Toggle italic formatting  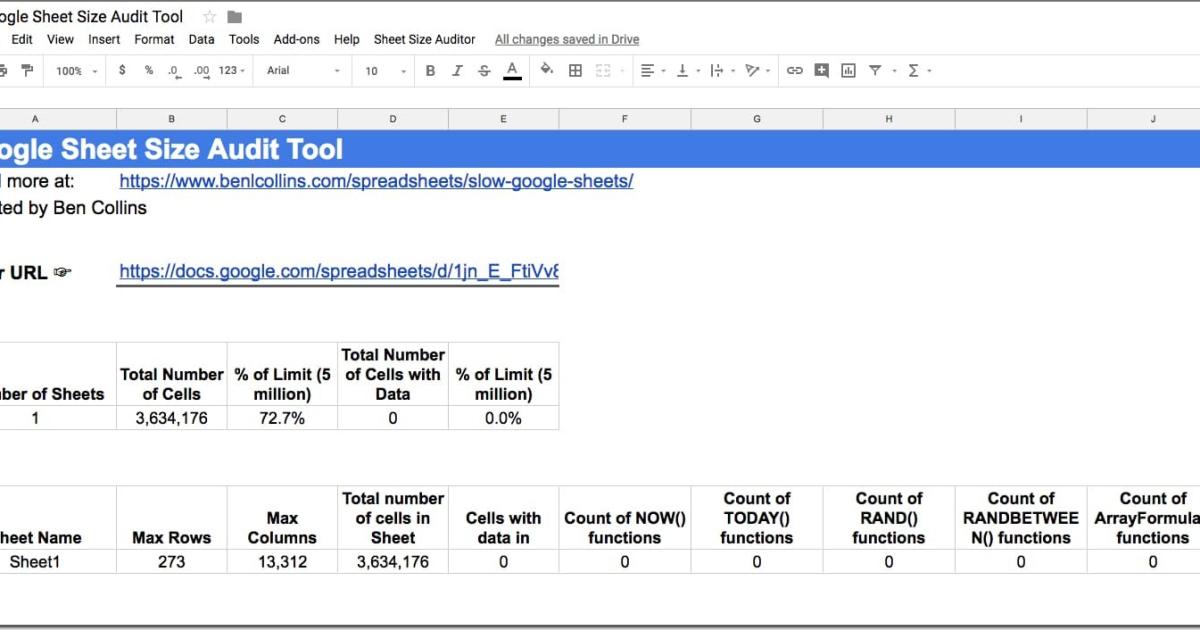456,70
